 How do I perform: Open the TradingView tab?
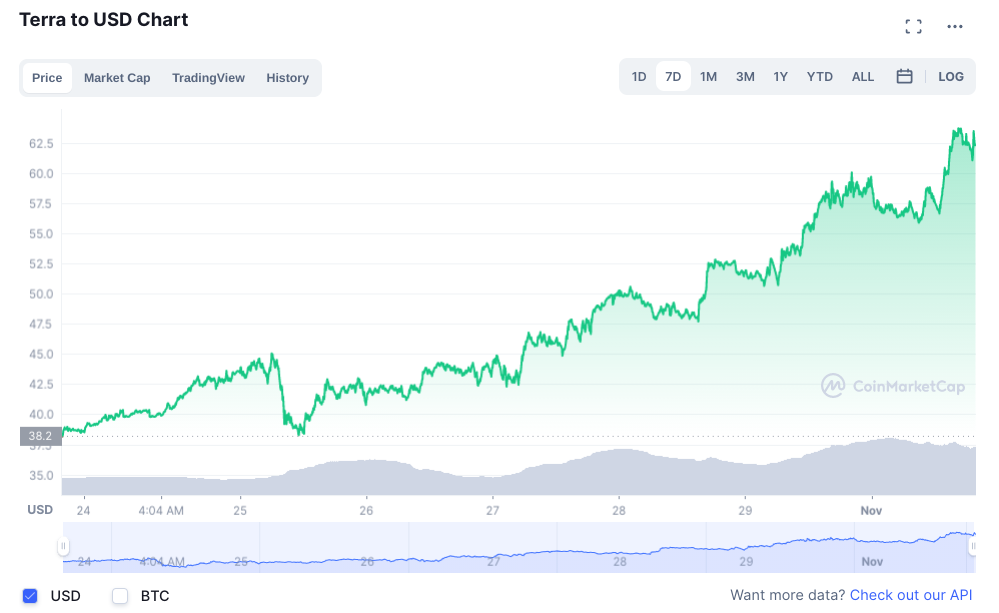(208, 78)
